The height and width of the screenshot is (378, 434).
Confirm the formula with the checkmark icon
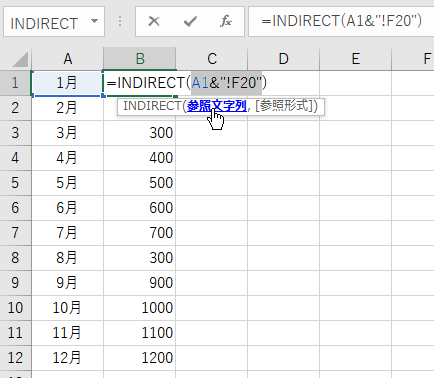[190, 22]
